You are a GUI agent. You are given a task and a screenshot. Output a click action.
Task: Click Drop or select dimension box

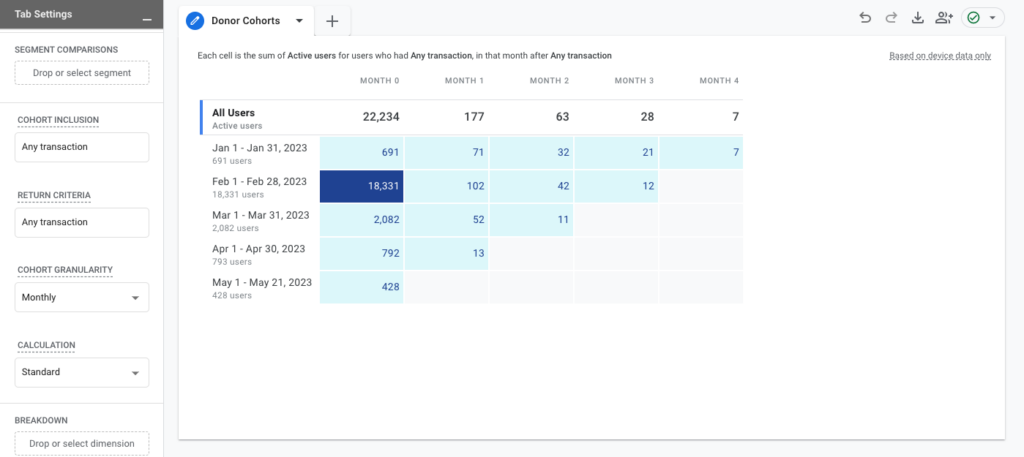pyautogui.click(x=82, y=443)
